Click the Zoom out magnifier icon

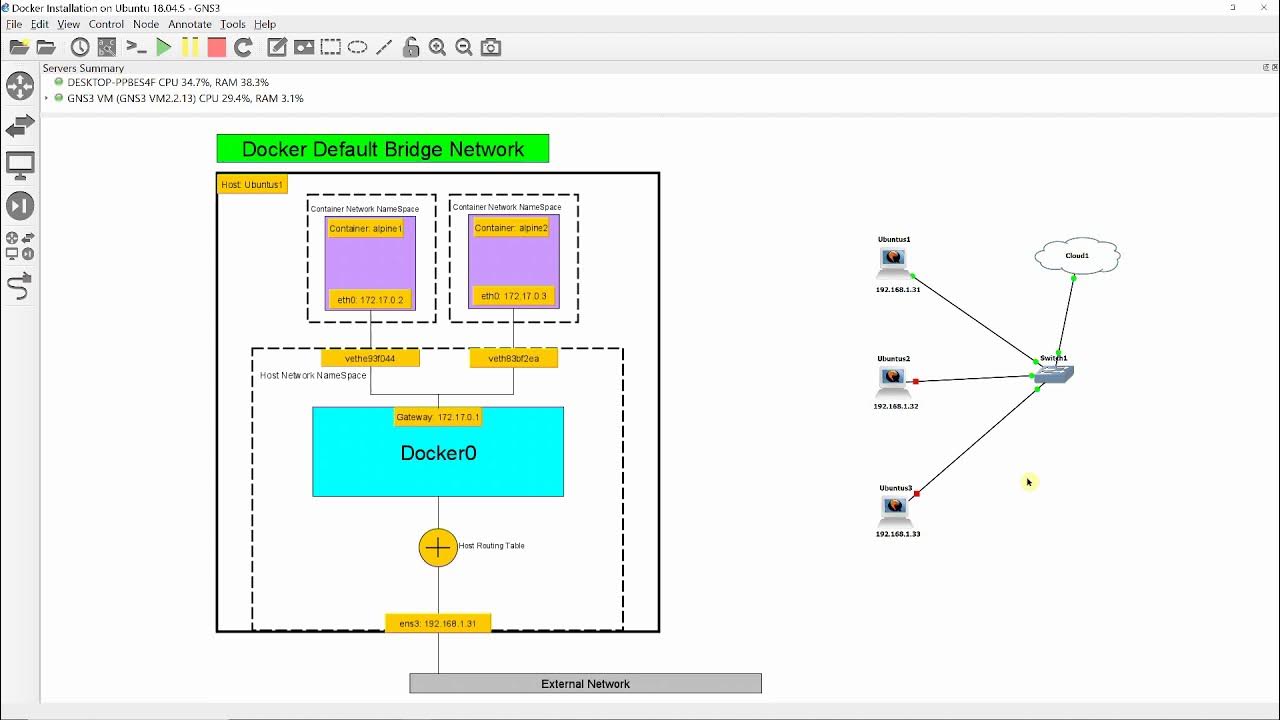tap(464, 47)
